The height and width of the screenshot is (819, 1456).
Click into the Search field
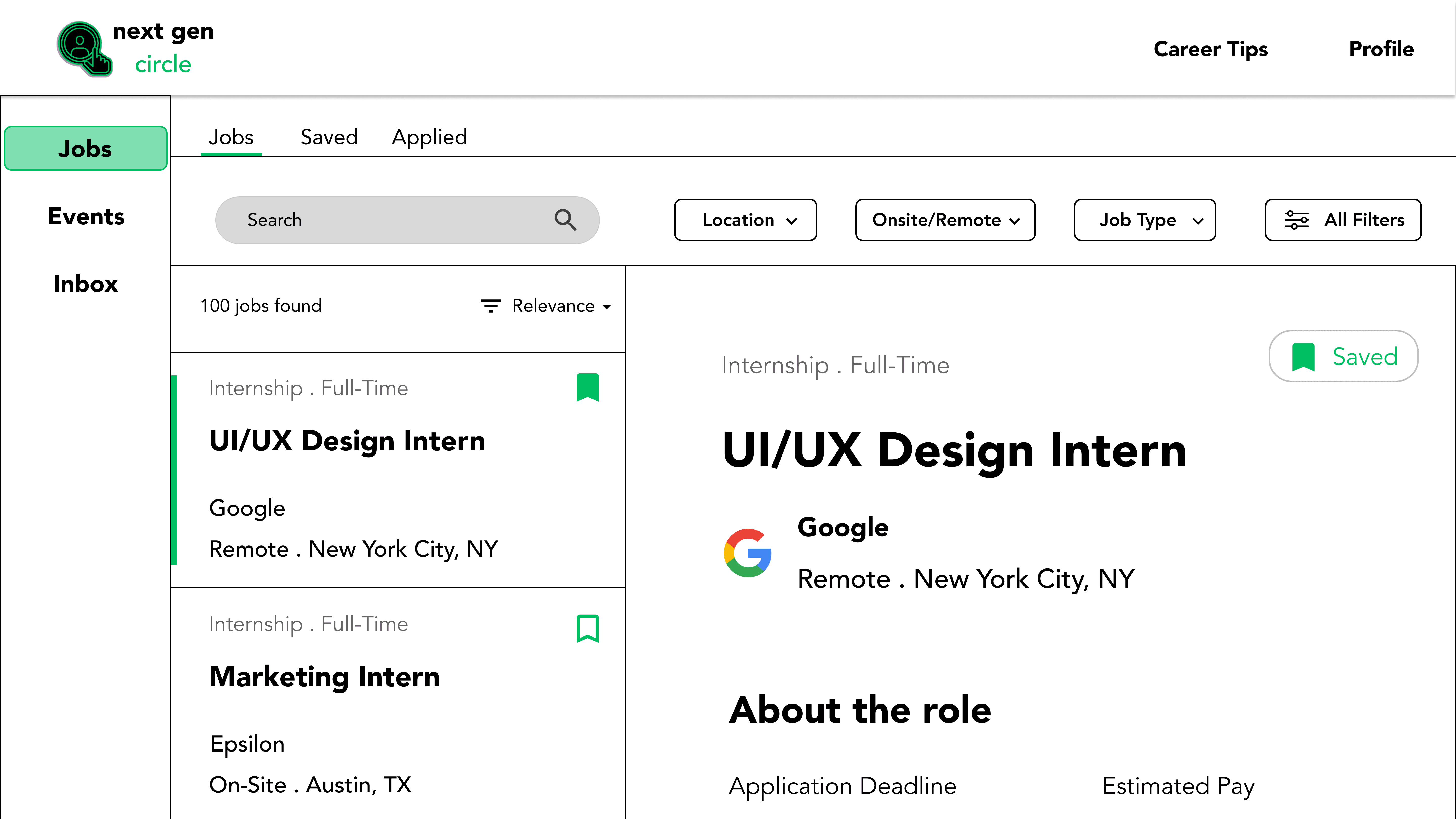click(384, 220)
